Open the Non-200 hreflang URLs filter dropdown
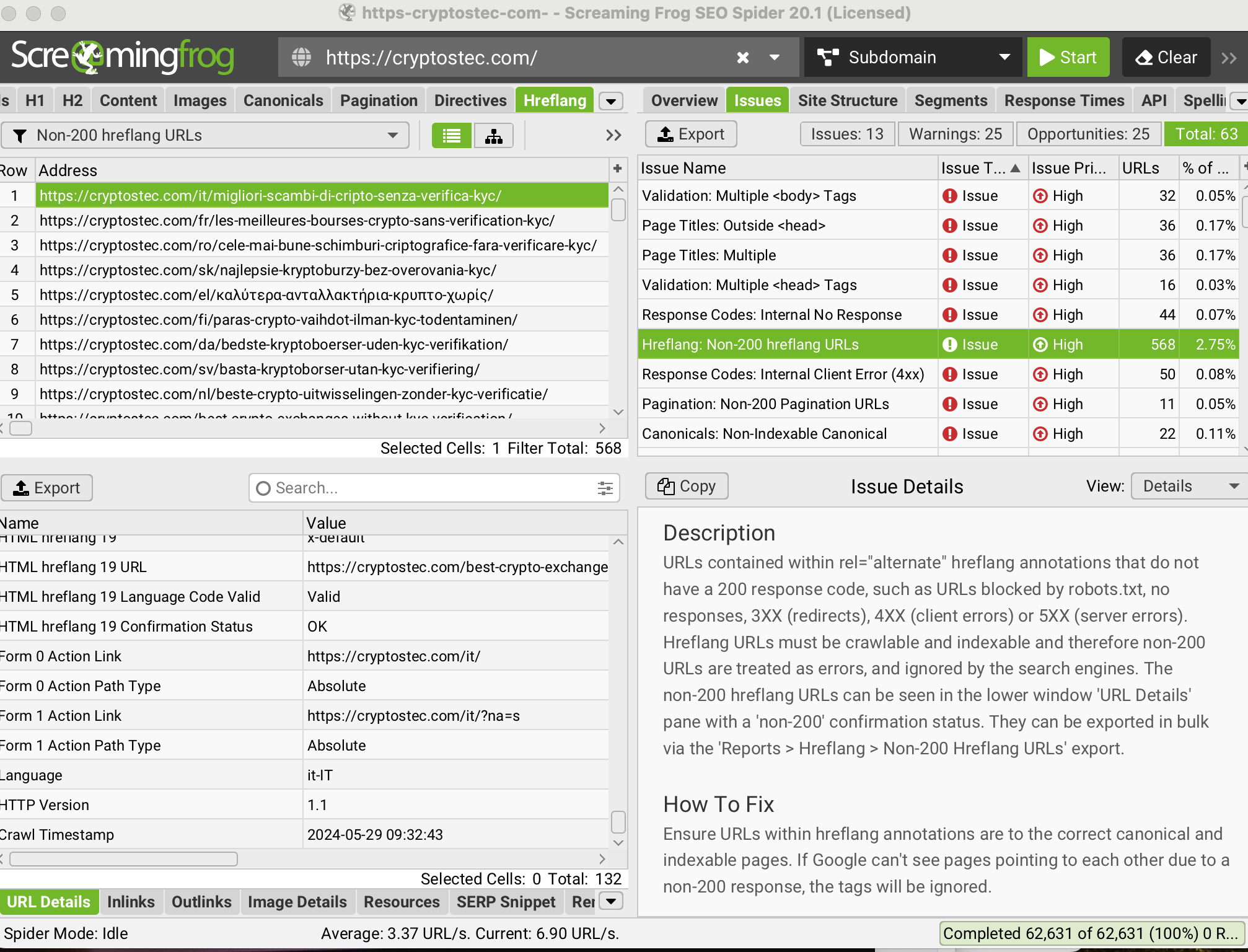 tap(205, 135)
